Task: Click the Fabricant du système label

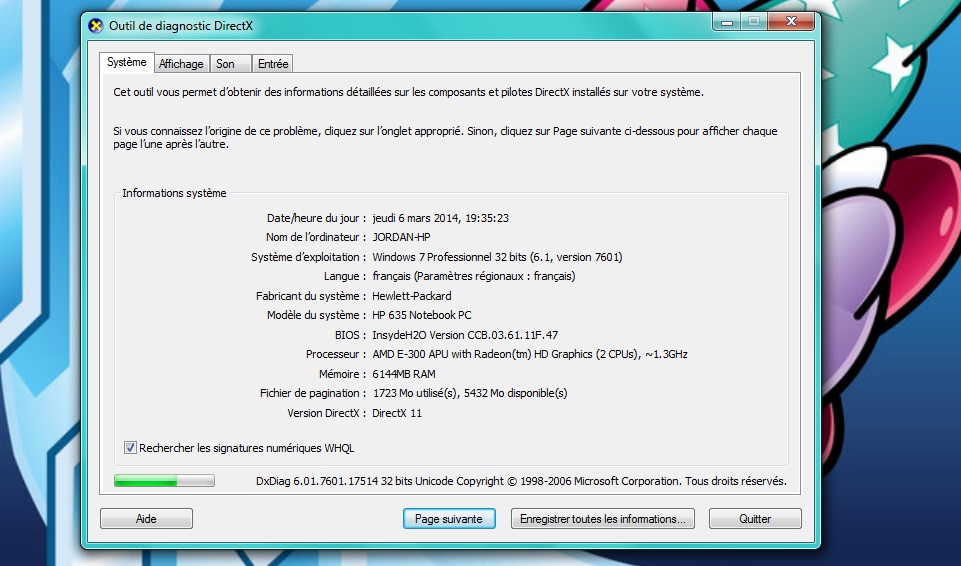Action: 311,296
